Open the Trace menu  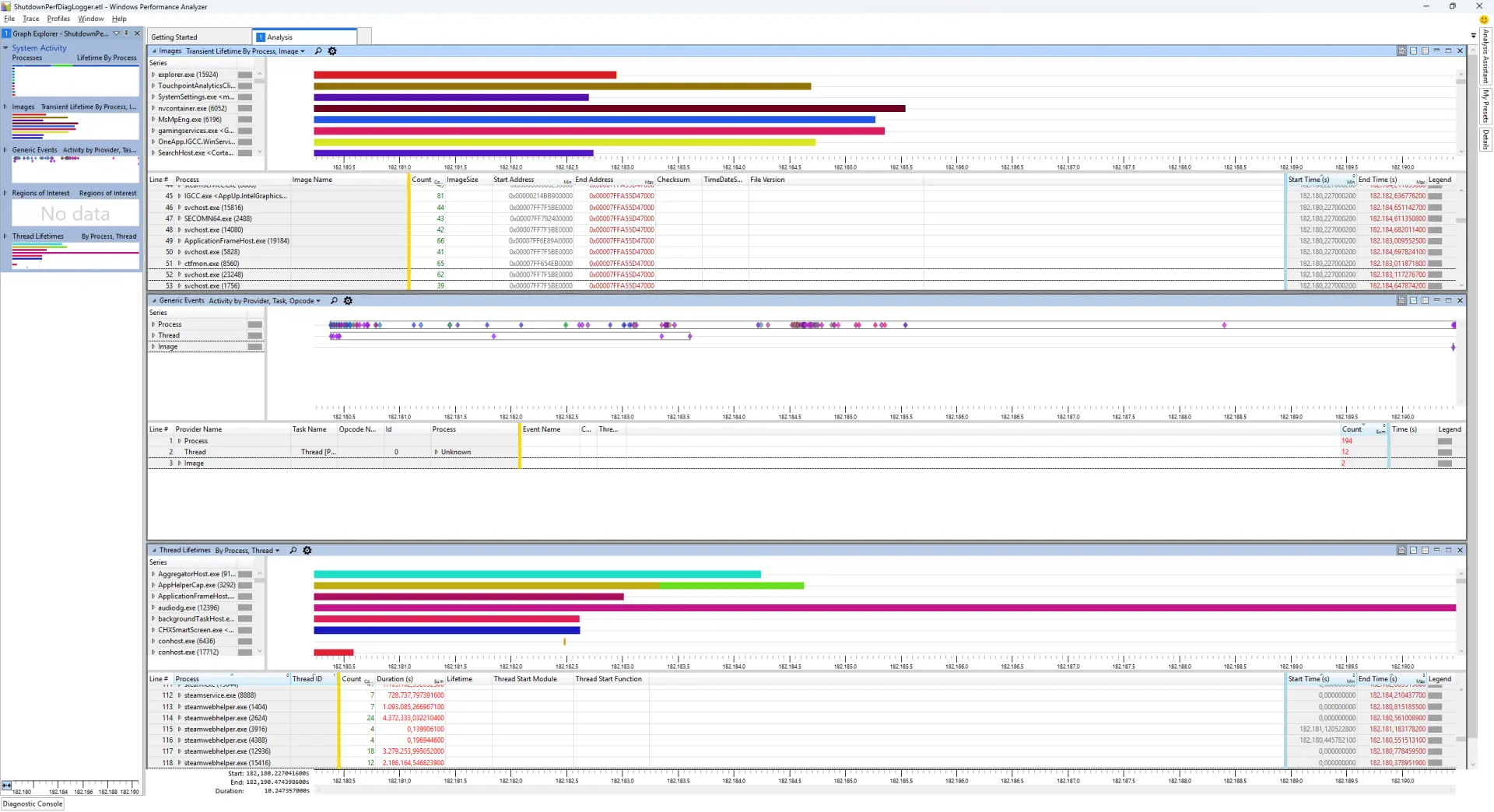30,19
